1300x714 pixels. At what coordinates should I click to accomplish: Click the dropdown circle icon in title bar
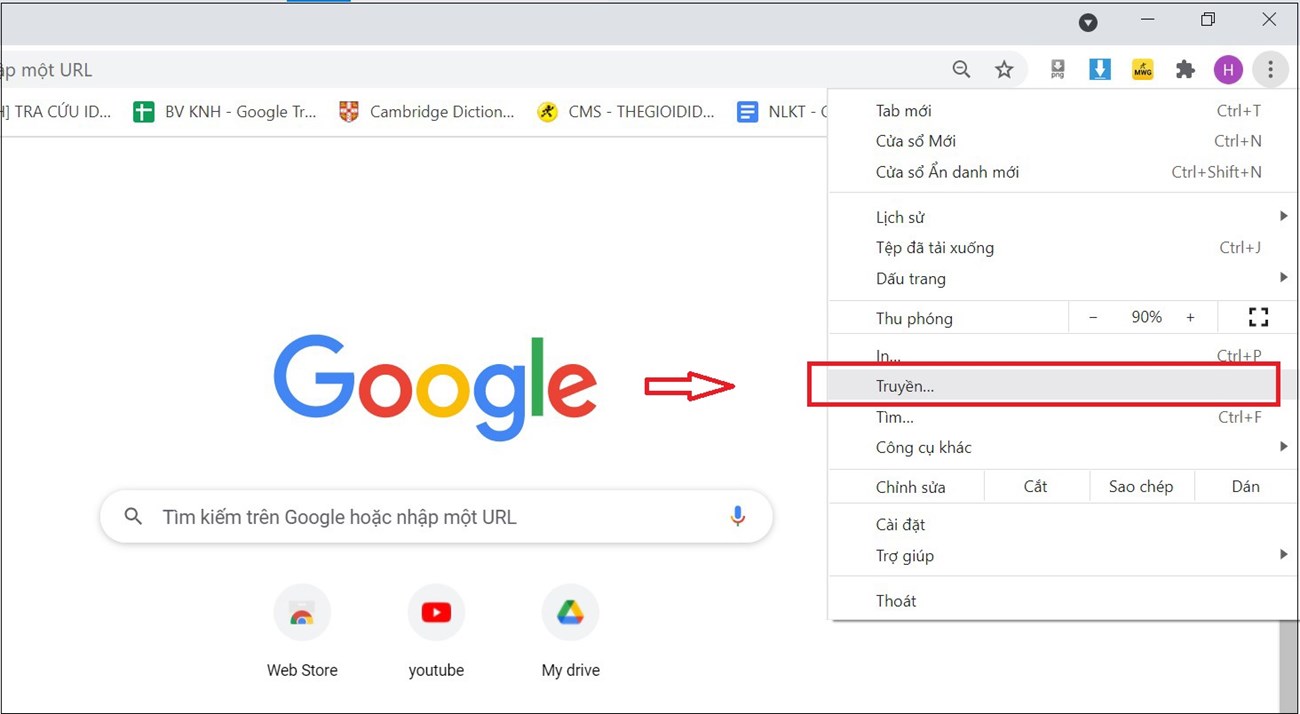tap(1088, 22)
